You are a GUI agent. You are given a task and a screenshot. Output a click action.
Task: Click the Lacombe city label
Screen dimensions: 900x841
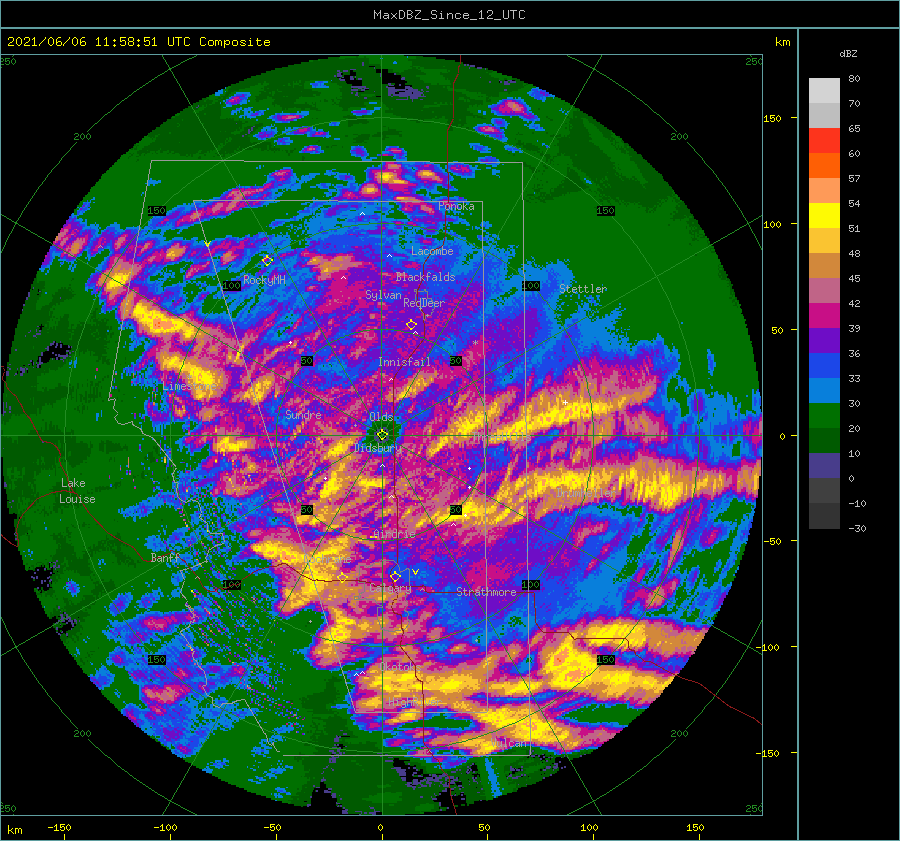pos(432,251)
